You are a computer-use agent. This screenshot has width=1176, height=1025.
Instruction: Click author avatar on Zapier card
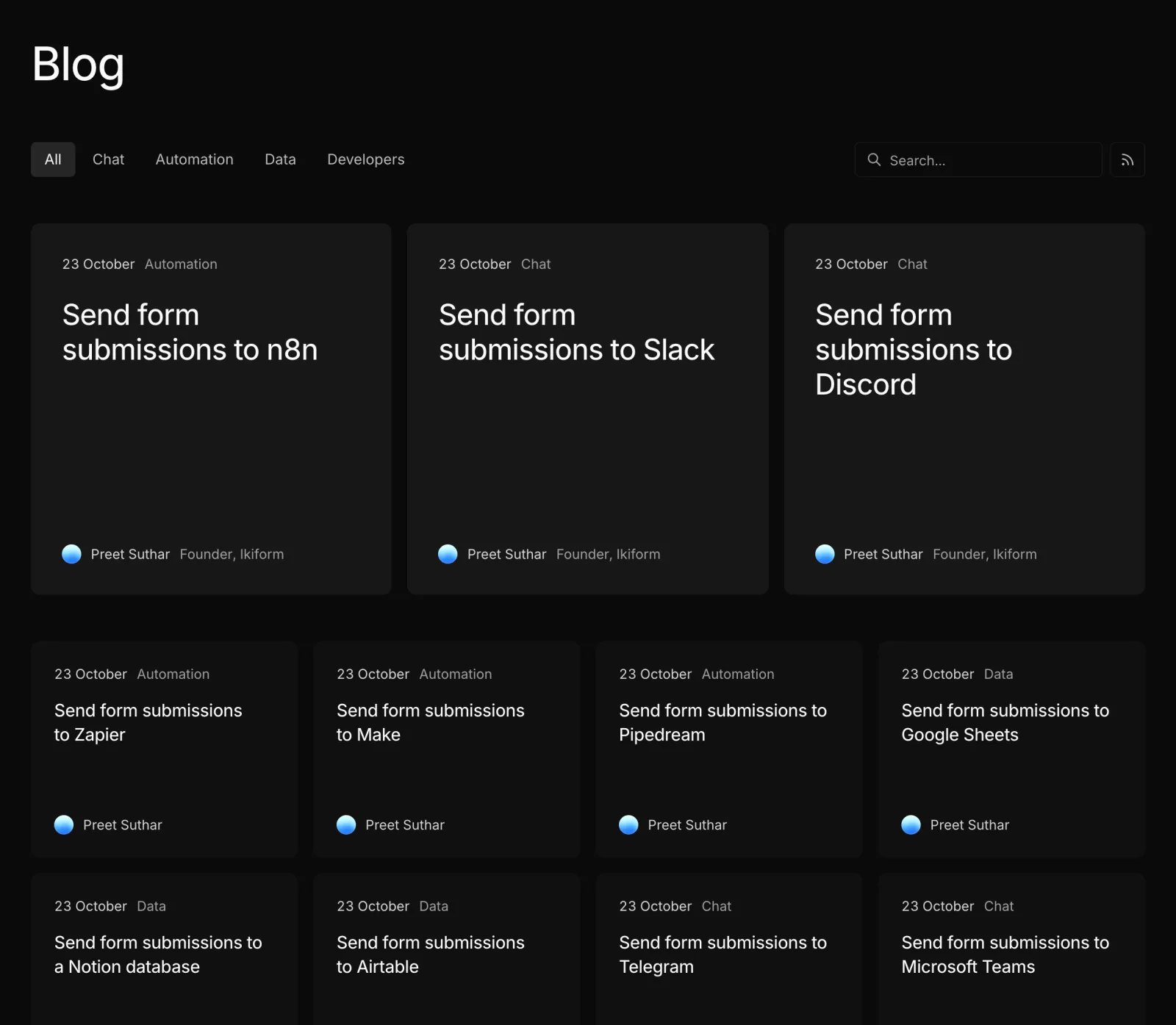pyautogui.click(x=64, y=825)
